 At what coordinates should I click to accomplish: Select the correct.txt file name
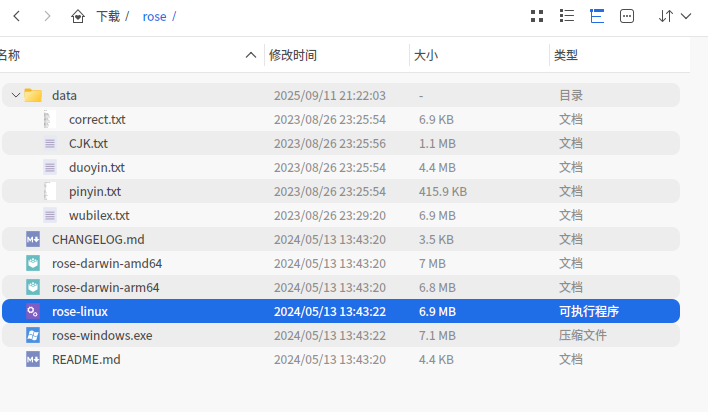pos(97,119)
